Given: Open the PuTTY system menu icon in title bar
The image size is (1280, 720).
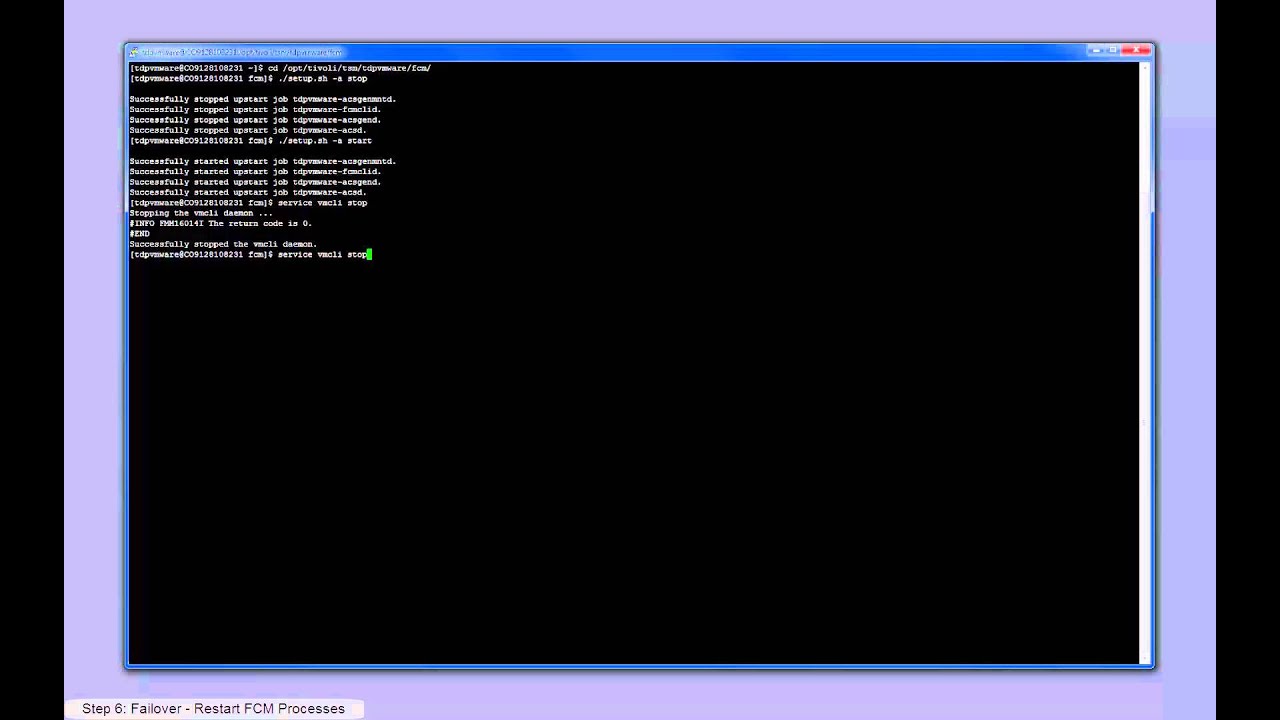Looking at the screenshot, I should coord(134,52).
